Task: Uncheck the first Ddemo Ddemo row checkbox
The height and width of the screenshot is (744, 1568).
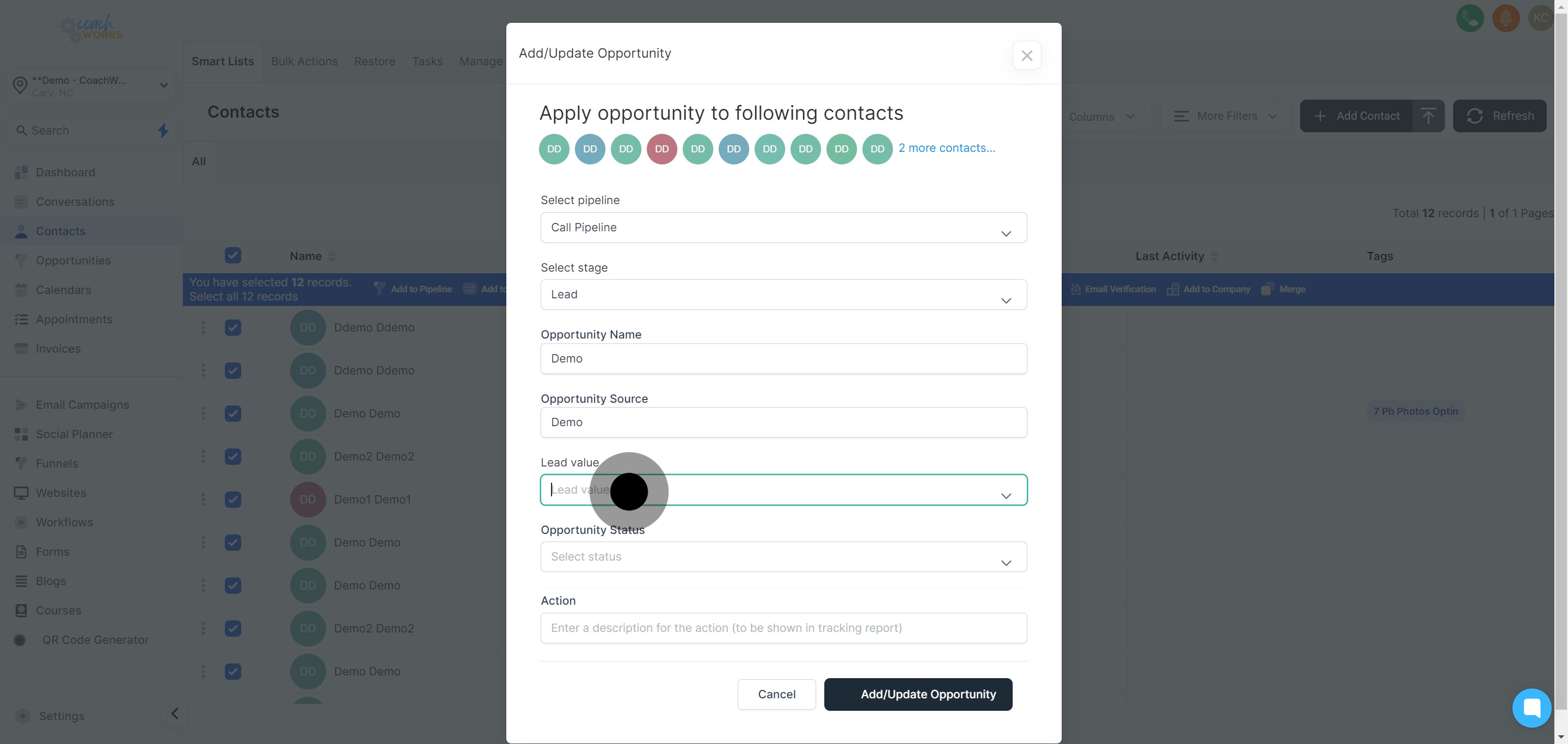Action: [232, 327]
